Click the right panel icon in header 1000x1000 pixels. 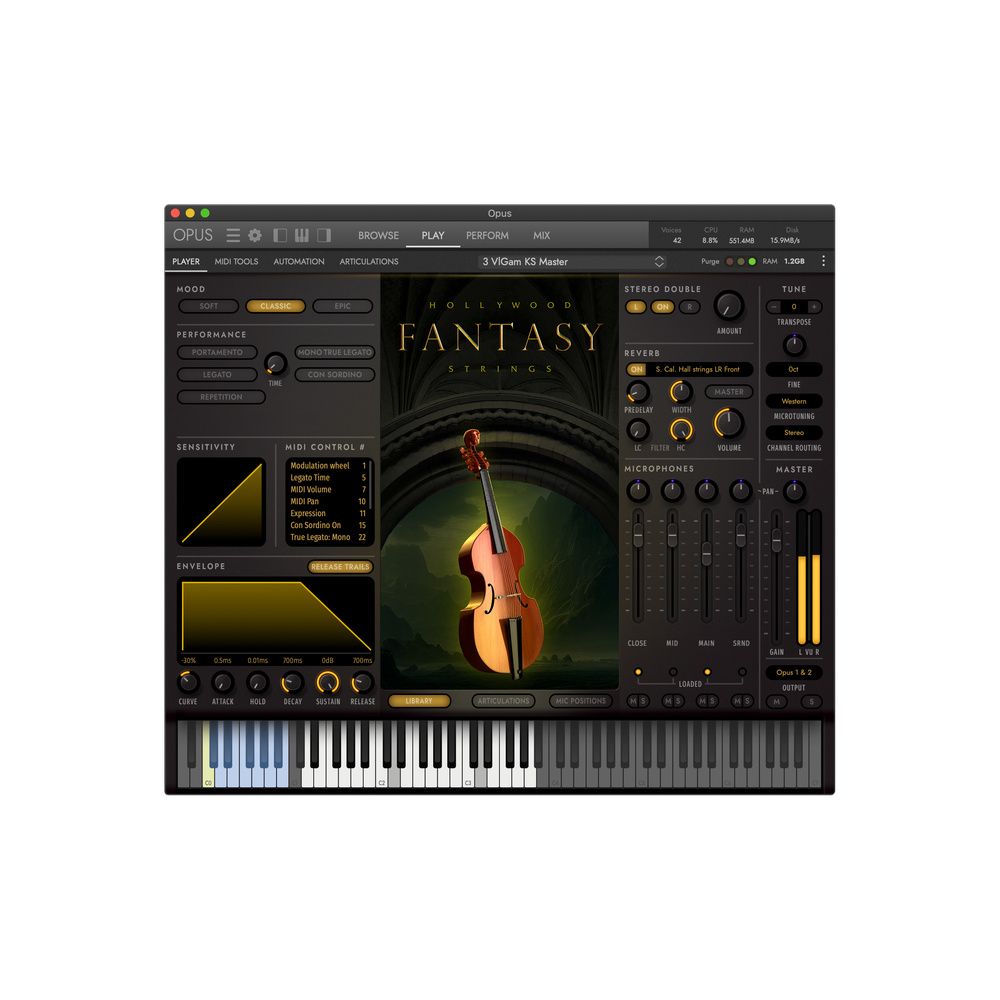(324, 236)
